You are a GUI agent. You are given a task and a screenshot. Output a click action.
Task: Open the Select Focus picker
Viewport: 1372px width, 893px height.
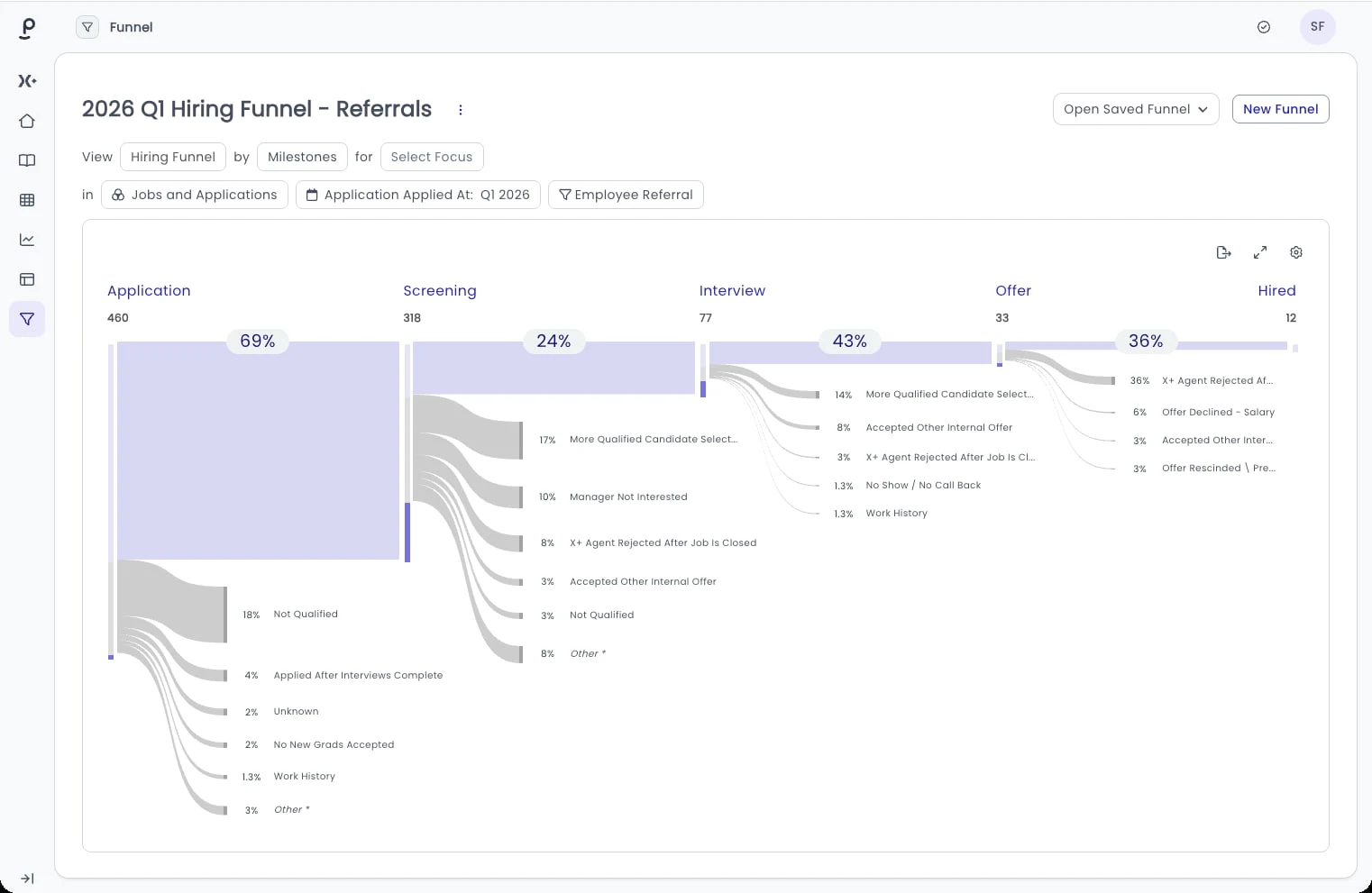pyautogui.click(x=432, y=157)
